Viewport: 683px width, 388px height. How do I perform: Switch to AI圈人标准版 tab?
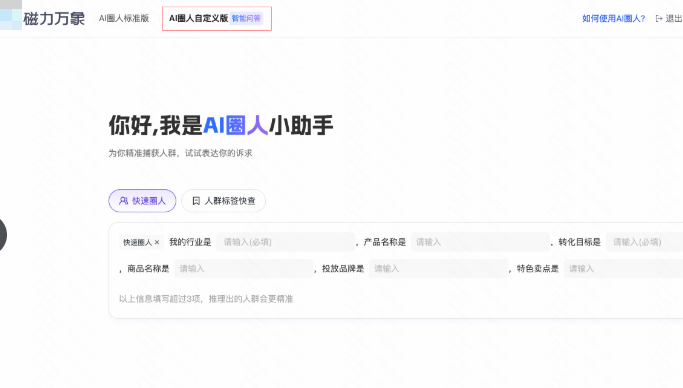click(124, 18)
